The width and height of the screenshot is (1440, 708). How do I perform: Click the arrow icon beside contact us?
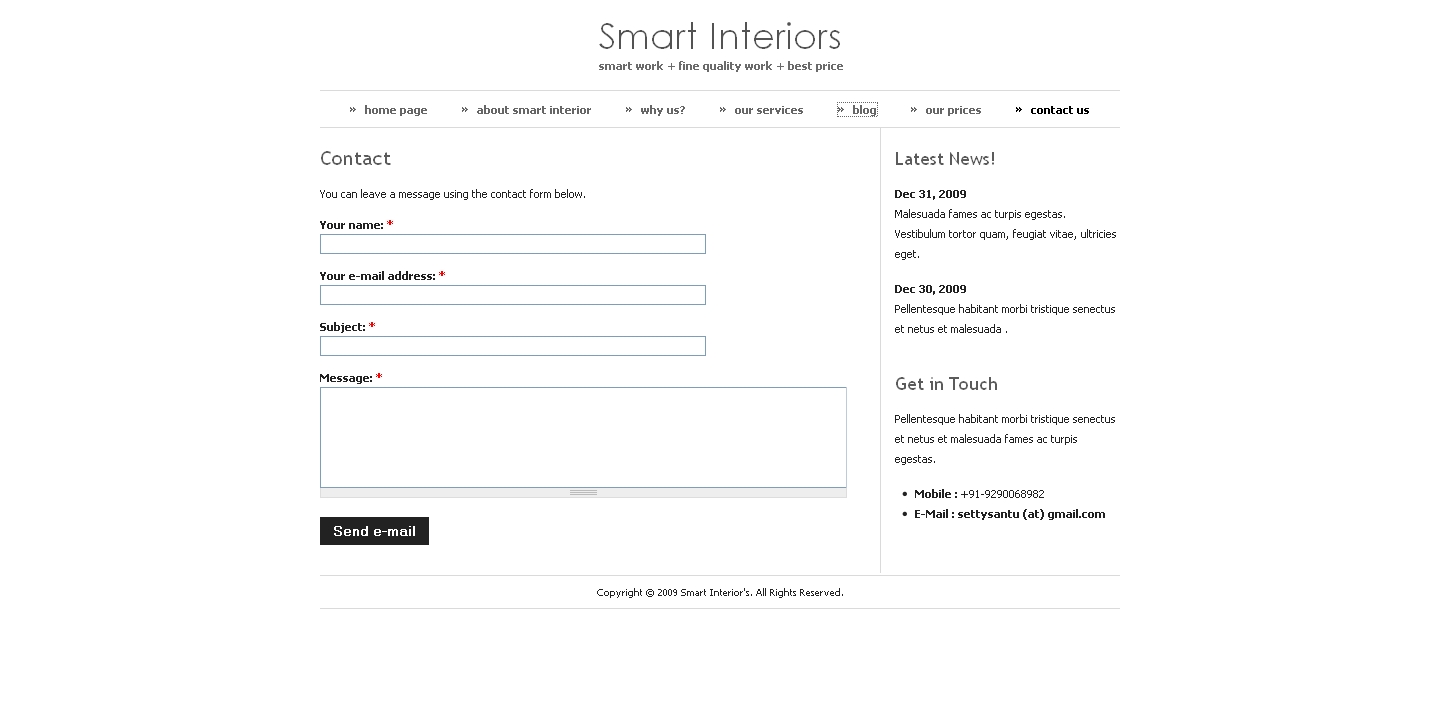[x=1018, y=109]
